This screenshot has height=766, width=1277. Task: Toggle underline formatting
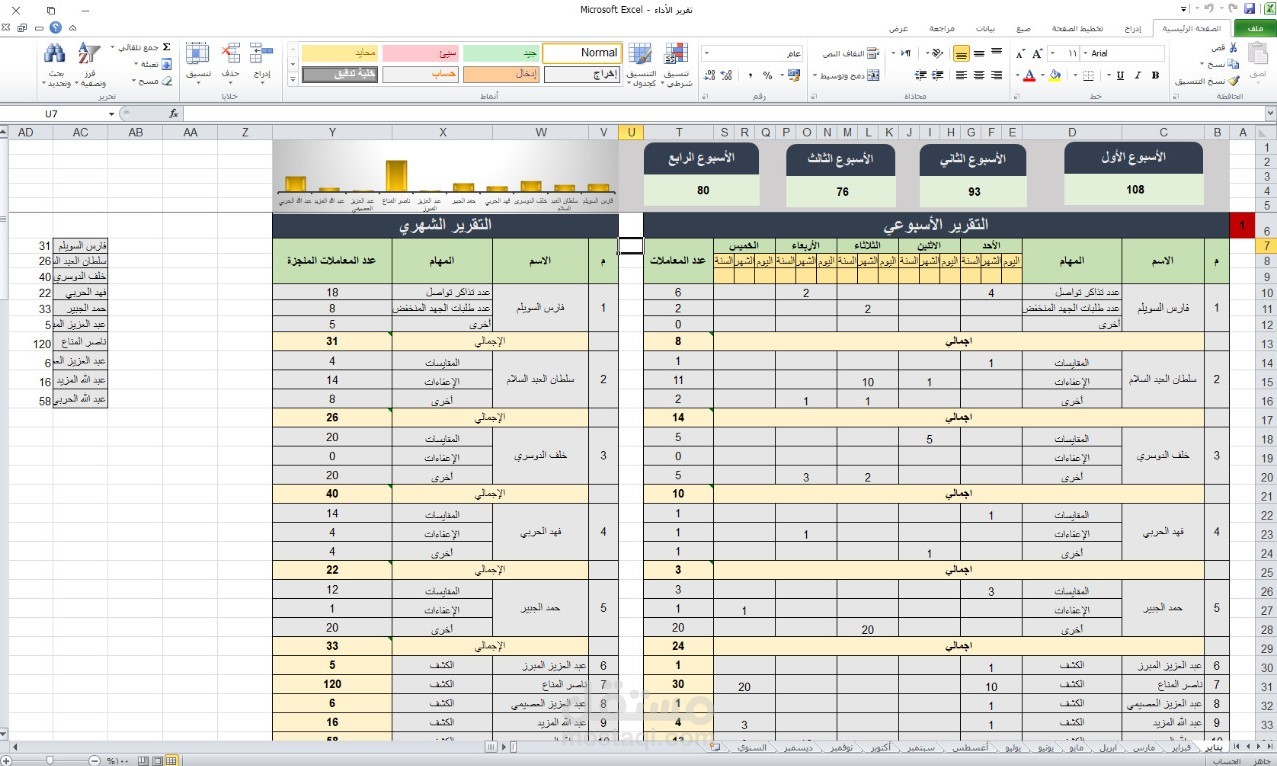pos(1119,74)
